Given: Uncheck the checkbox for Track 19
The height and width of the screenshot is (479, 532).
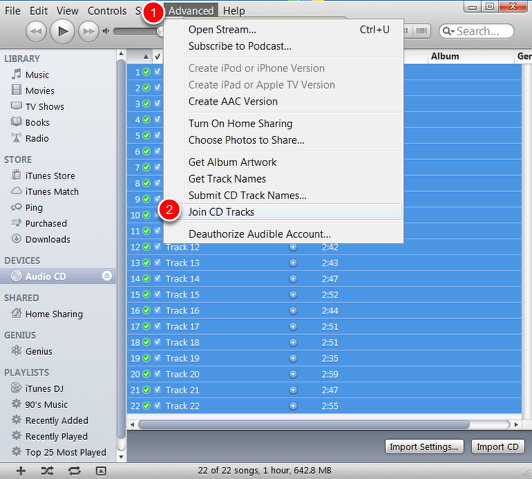Looking at the screenshot, I should (x=157, y=358).
